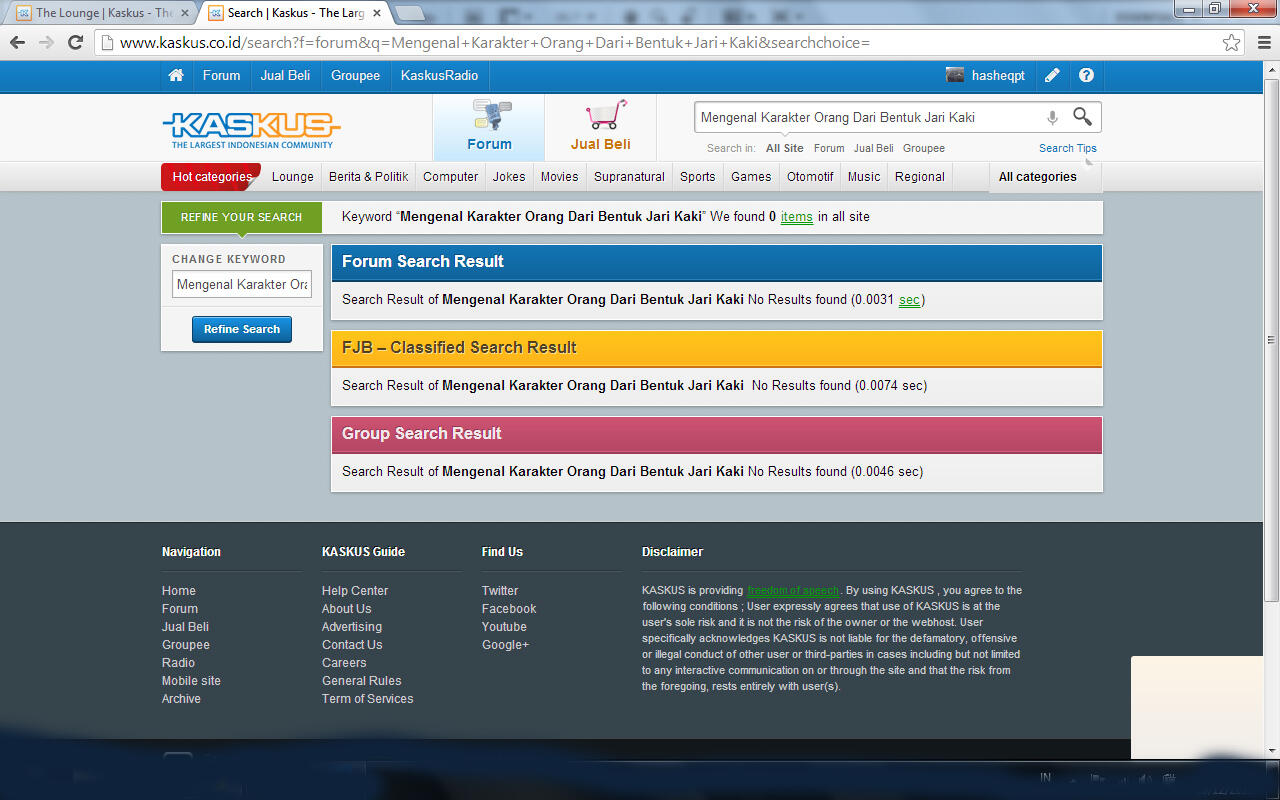Open the Term of Services footer link

tap(368, 699)
